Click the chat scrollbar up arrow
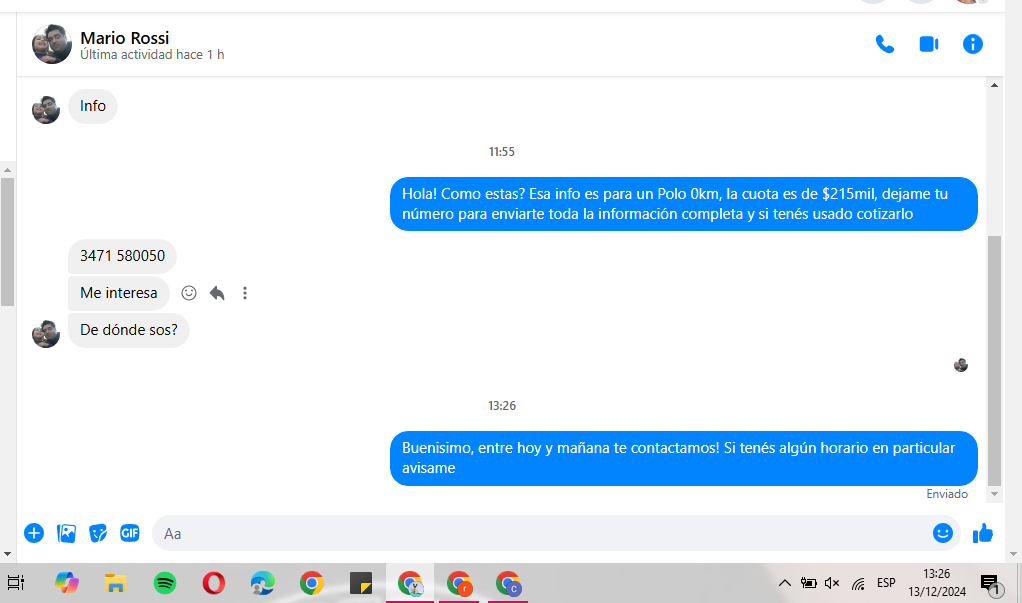Viewport: 1022px width, 603px height. pyautogui.click(x=994, y=85)
